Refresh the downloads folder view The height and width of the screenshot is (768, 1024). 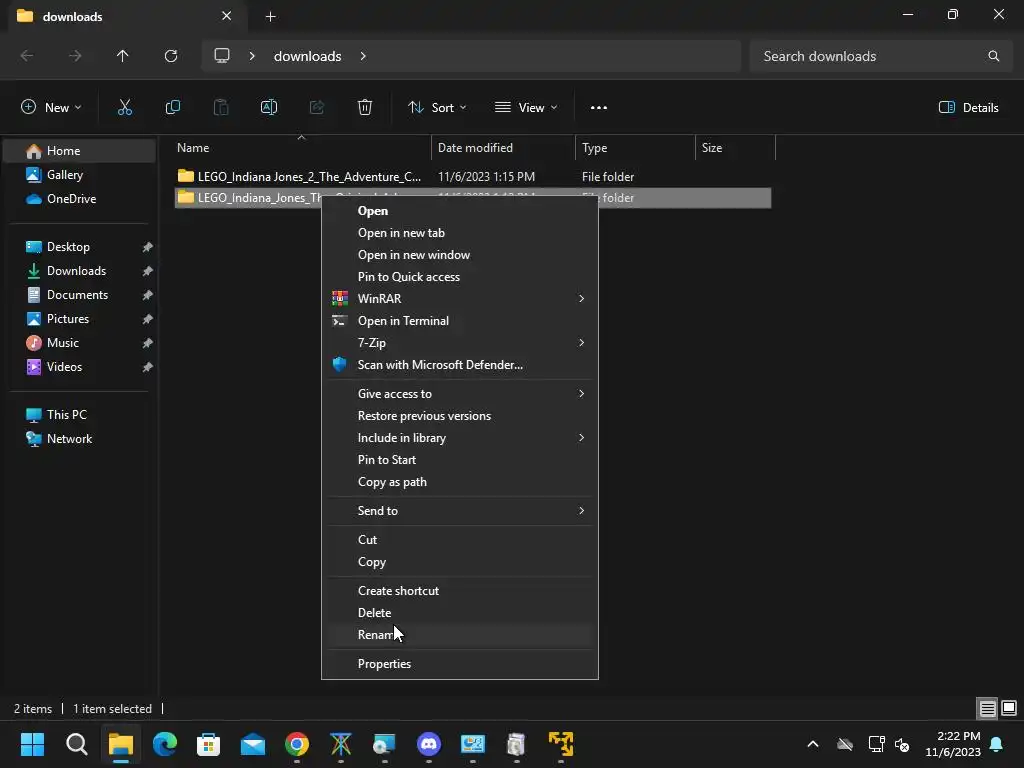click(171, 56)
